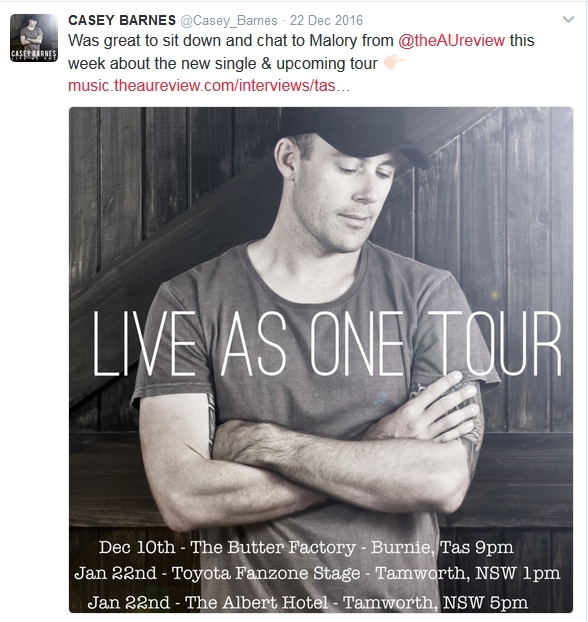Select the pointing hand emoji
The image size is (588, 622).
[x=393, y=63]
